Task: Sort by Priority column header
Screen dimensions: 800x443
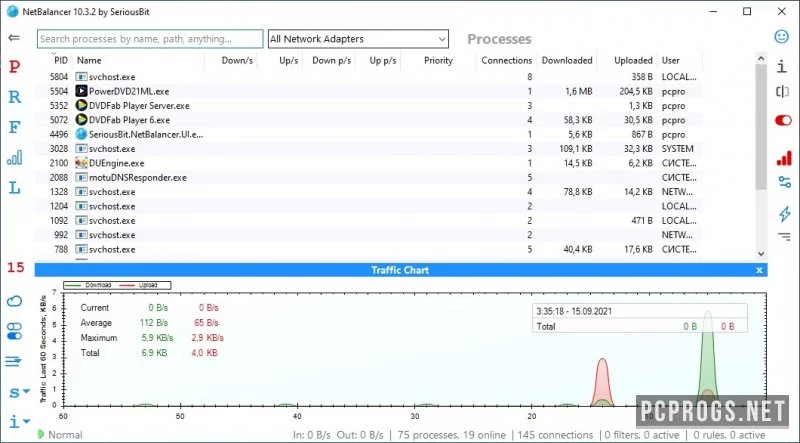Action: [438, 60]
